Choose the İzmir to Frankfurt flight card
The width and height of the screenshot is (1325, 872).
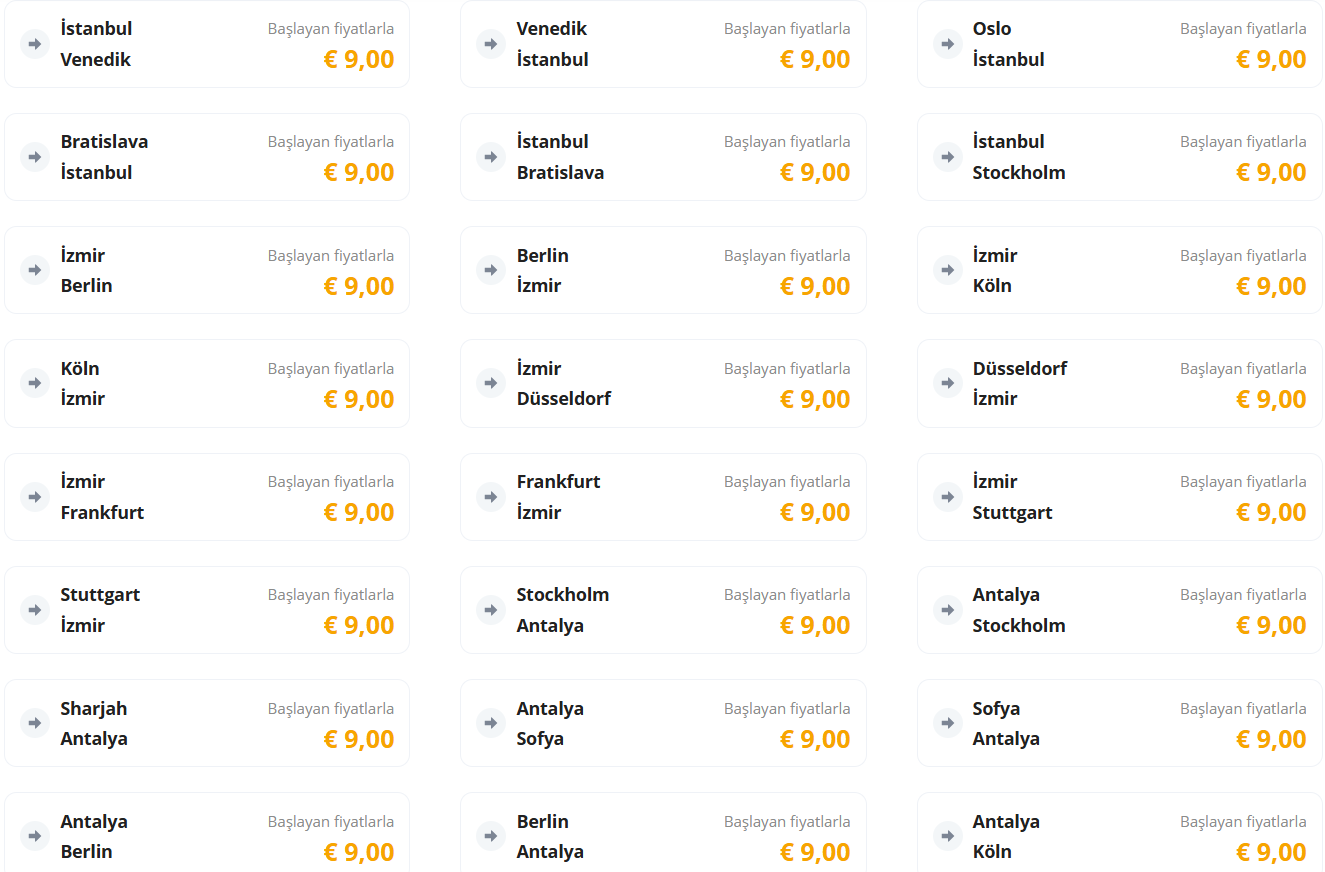(206, 497)
